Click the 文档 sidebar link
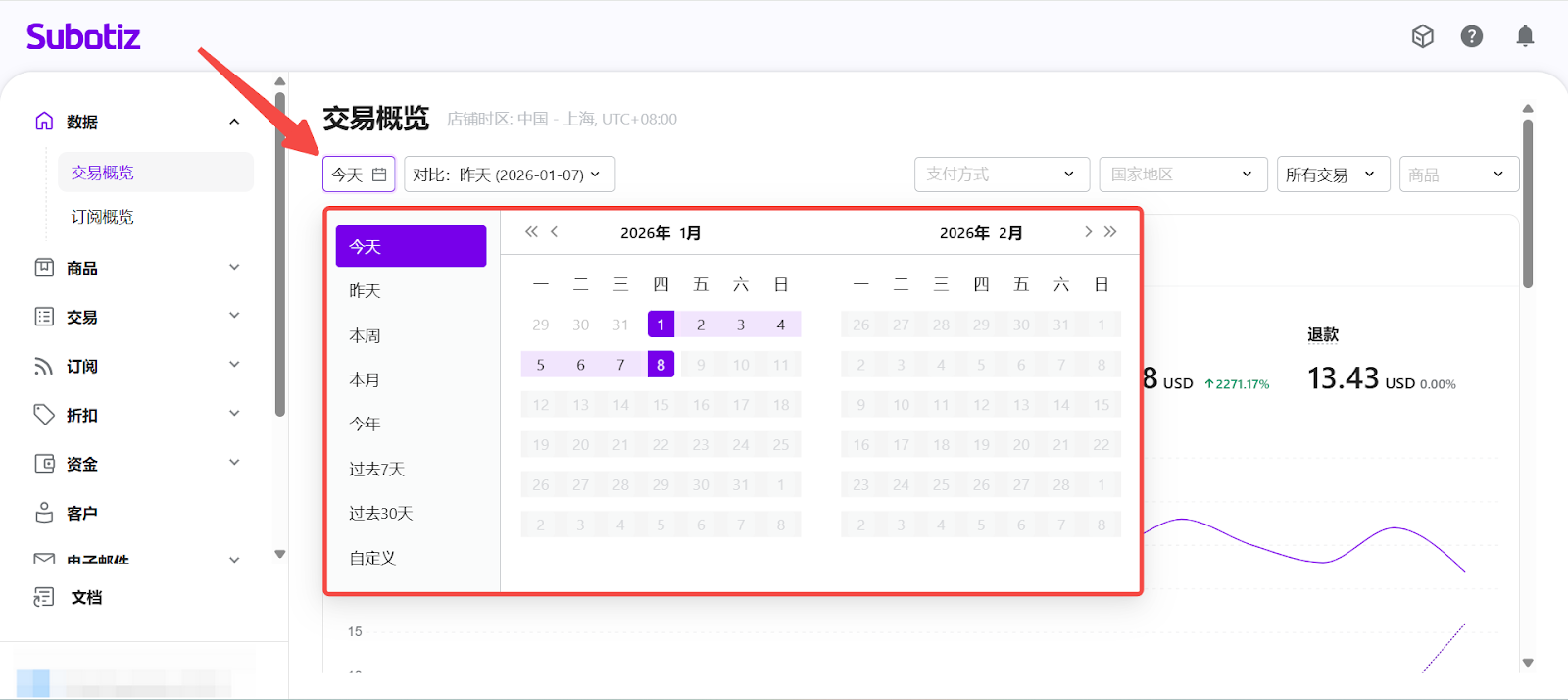Screen dimensions: 1568x700 point(86,597)
